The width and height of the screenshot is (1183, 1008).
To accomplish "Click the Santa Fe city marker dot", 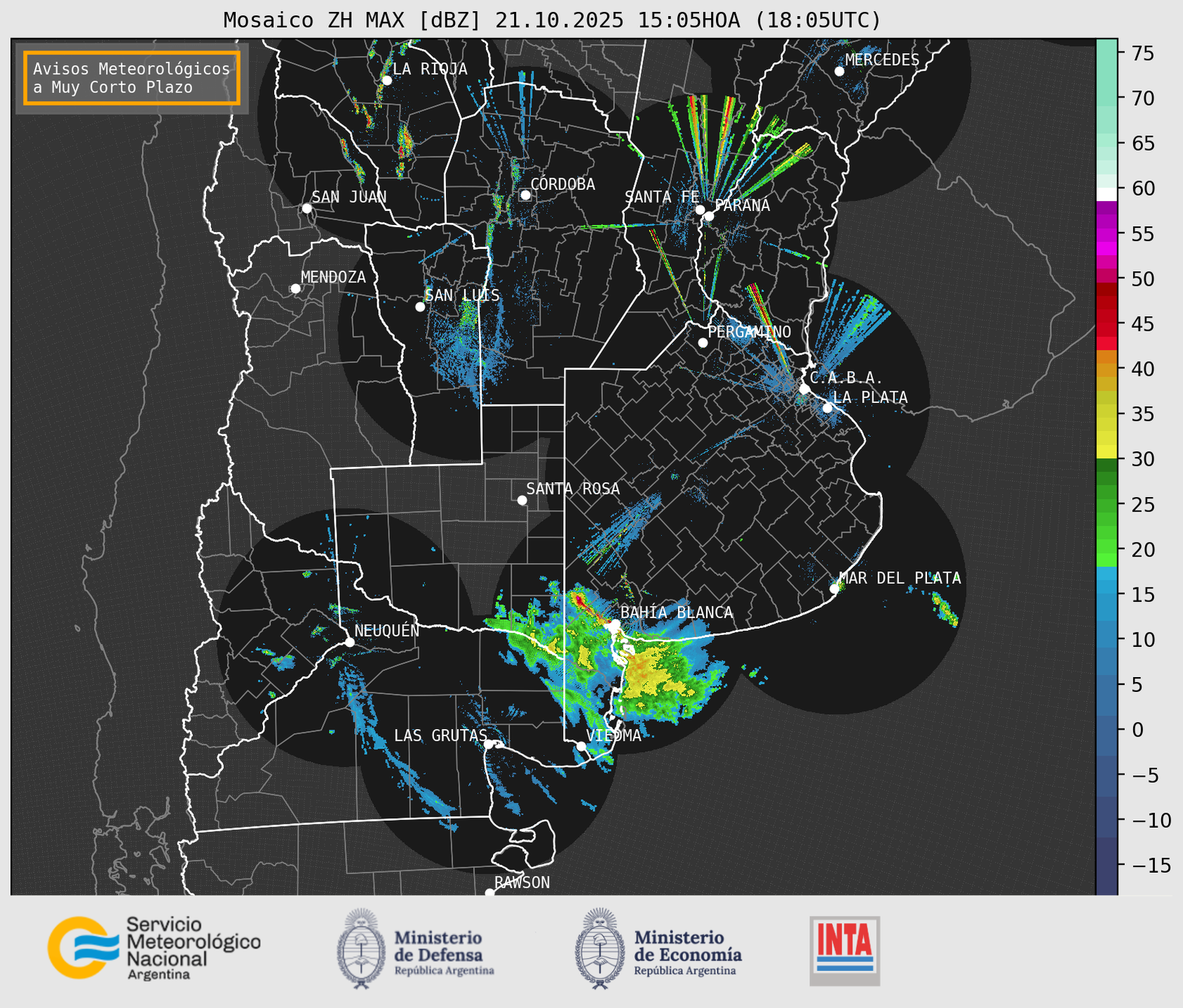I will (x=700, y=210).
